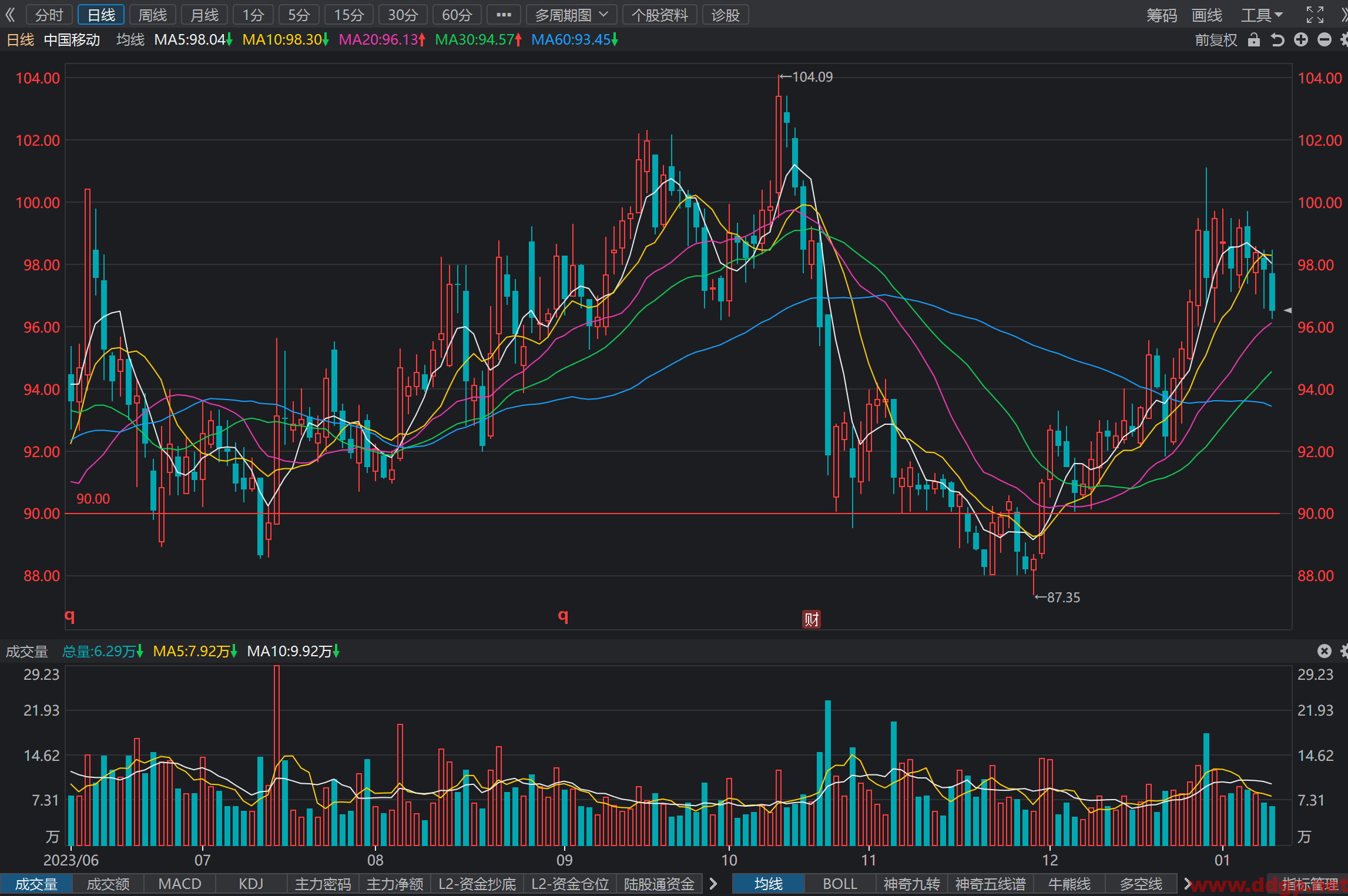Click the fullscreen expand icon
The image size is (1348, 896).
point(1315,15)
